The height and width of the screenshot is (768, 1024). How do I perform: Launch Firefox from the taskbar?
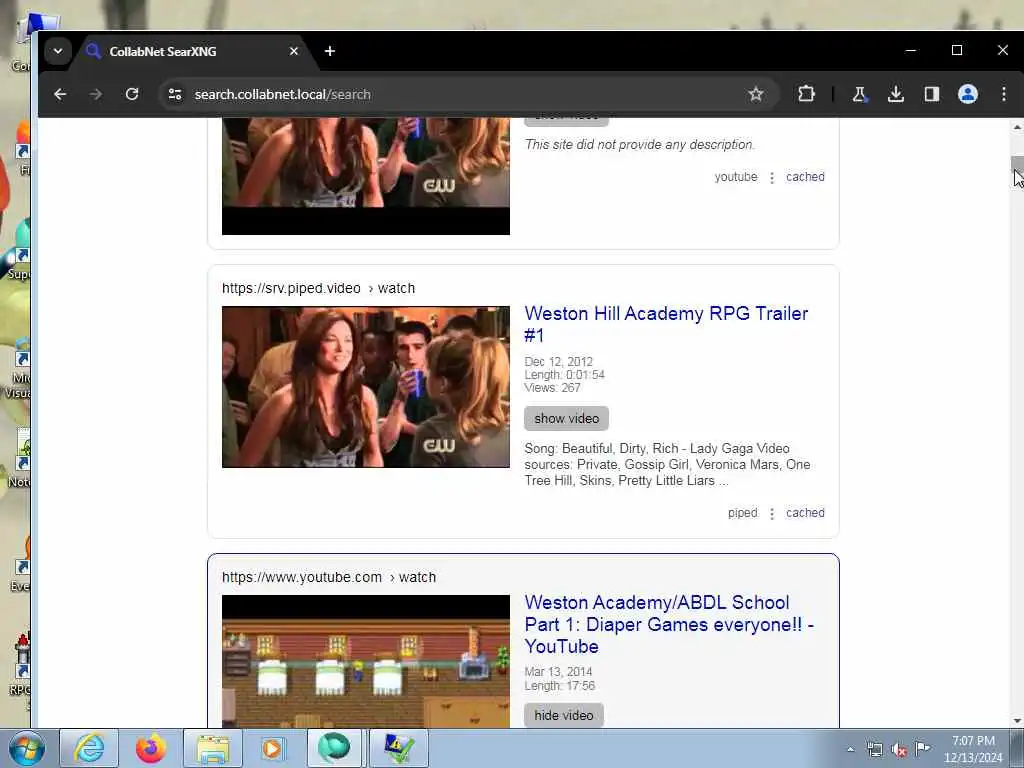pyautogui.click(x=151, y=748)
